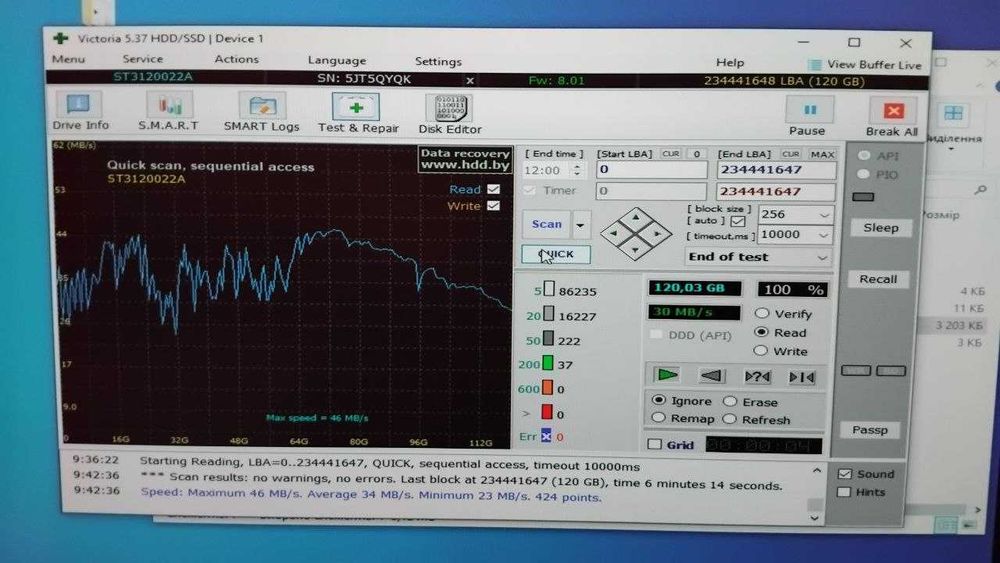The height and width of the screenshot is (563, 1000).
Task: Select the Erase radio option
Action: (x=730, y=401)
